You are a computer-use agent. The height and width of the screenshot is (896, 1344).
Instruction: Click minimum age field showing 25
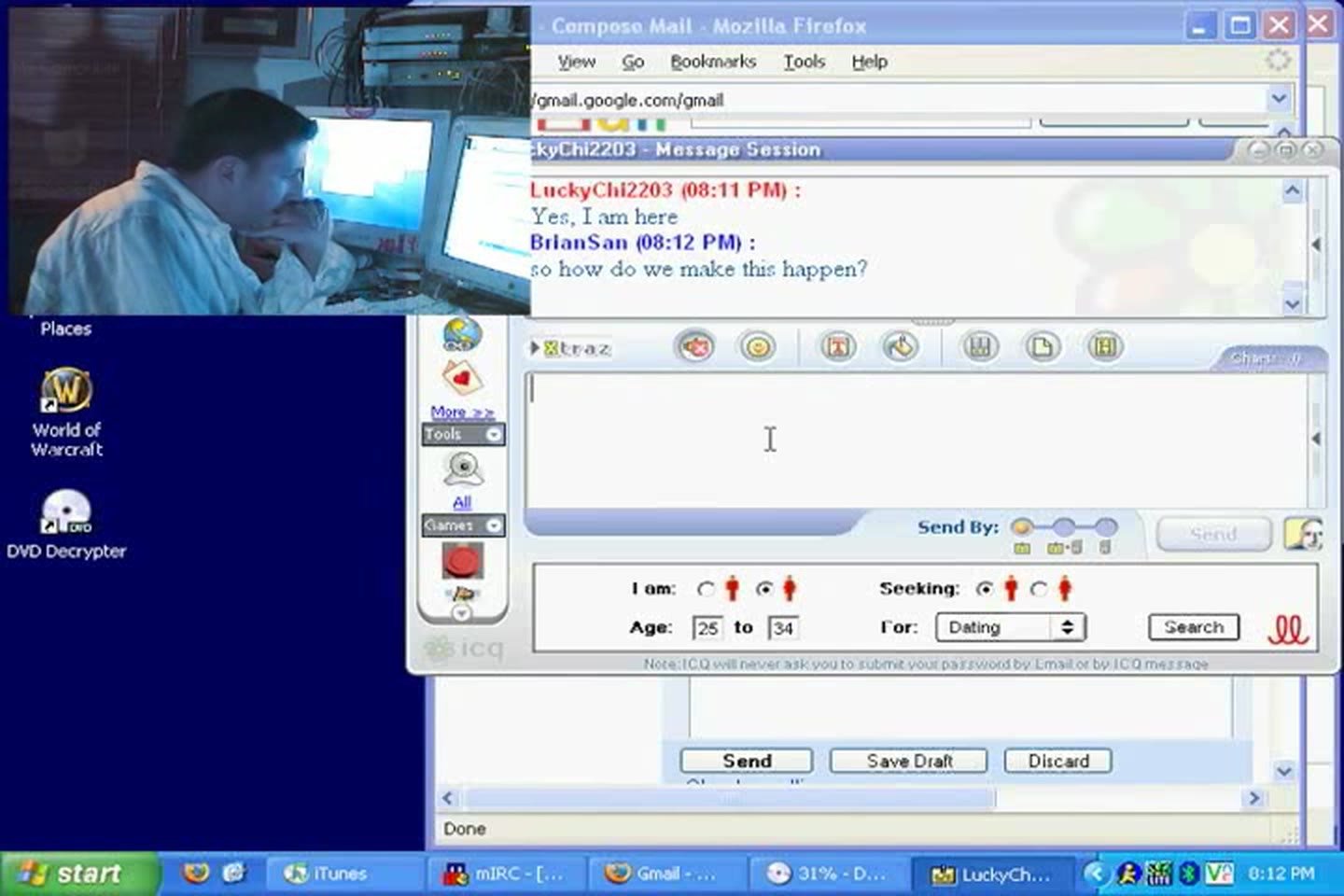pos(707,628)
